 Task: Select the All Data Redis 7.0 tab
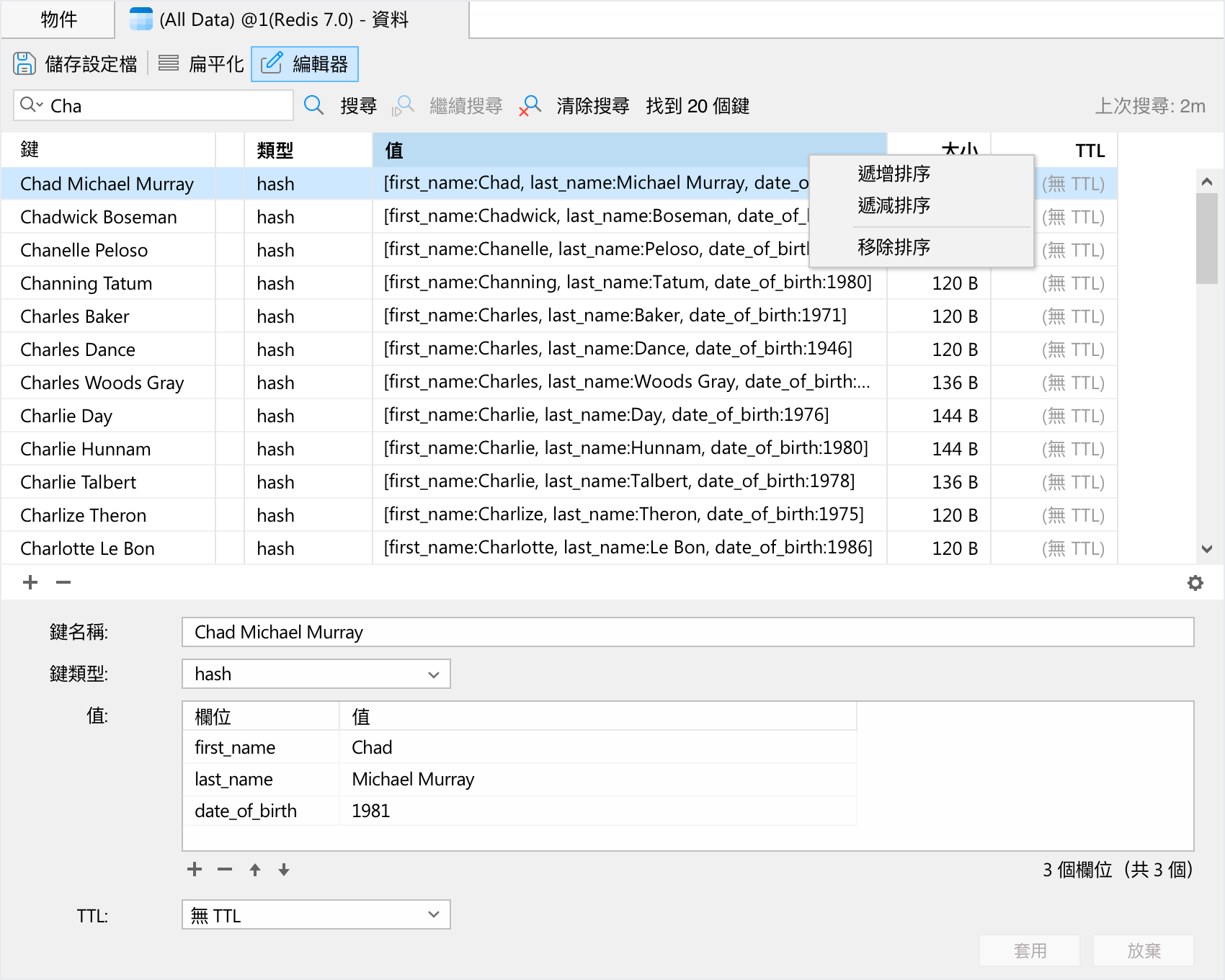pyautogui.click(x=292, y=19)
